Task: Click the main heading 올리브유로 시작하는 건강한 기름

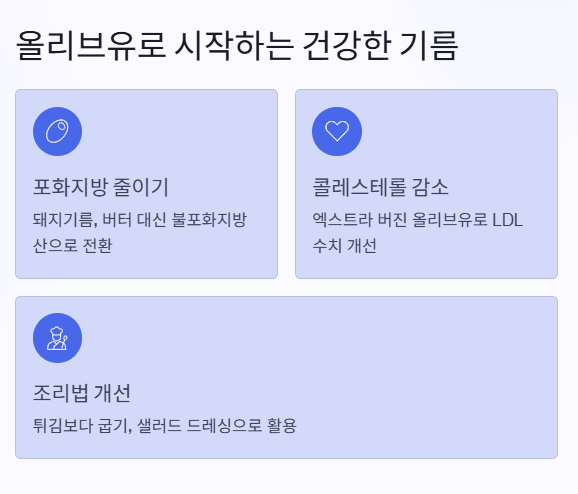Action: 237,46
